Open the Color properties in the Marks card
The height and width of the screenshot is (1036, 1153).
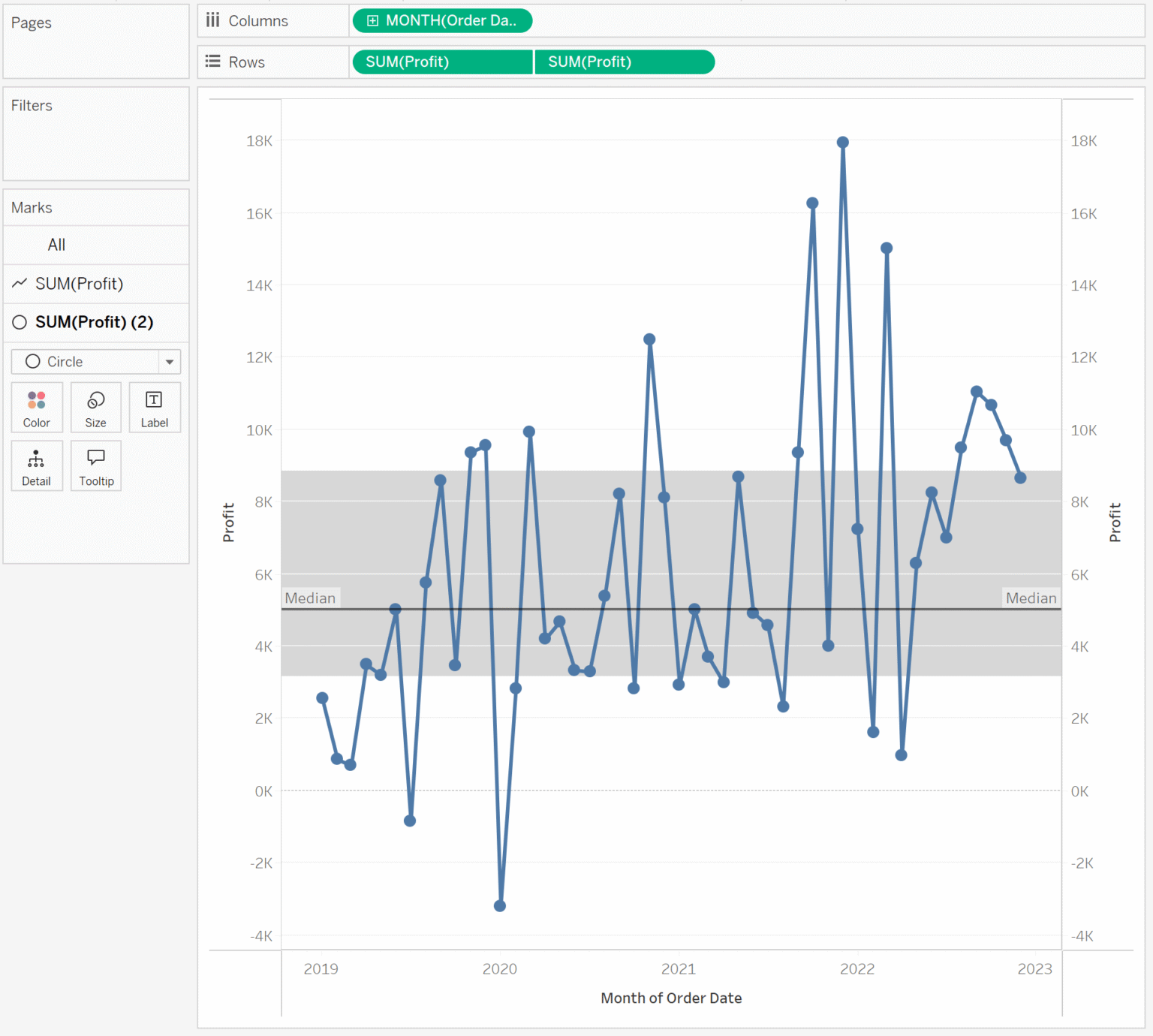click(36, 408)
